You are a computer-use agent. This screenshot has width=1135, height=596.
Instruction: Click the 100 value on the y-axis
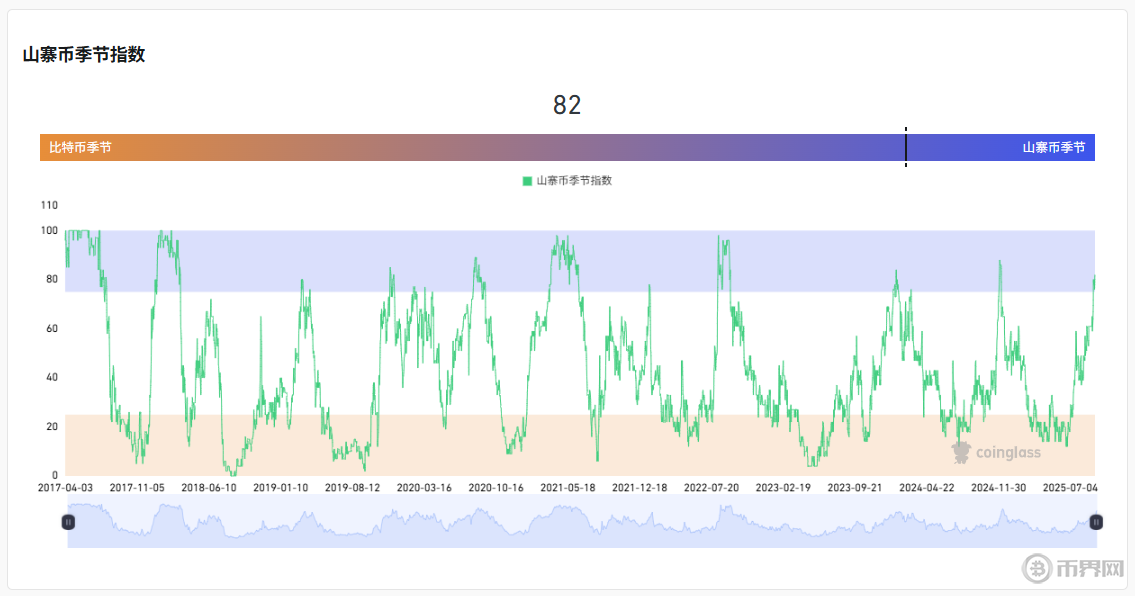48,230
